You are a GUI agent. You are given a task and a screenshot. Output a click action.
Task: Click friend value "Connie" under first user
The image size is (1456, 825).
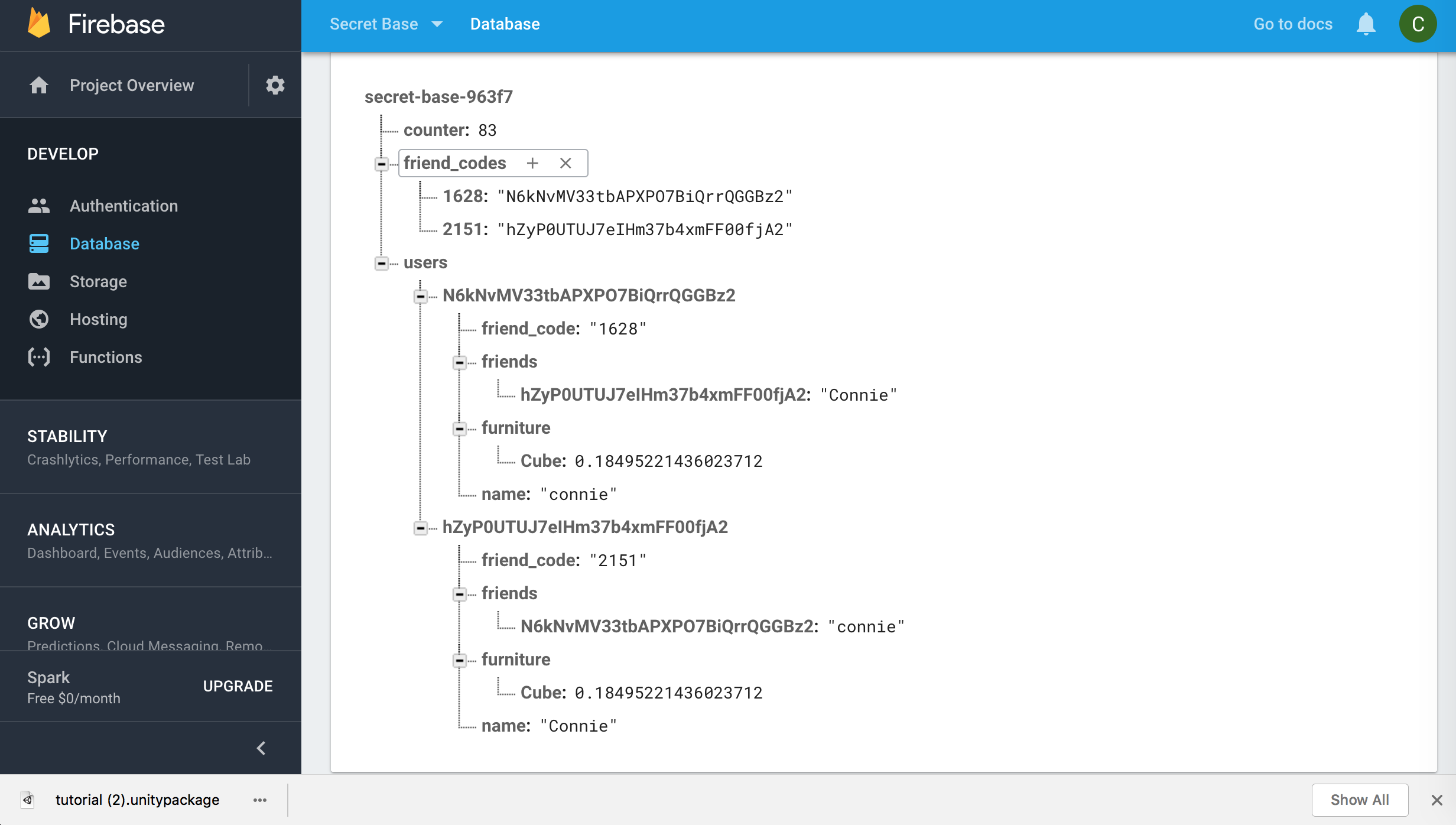coord(859,395)
